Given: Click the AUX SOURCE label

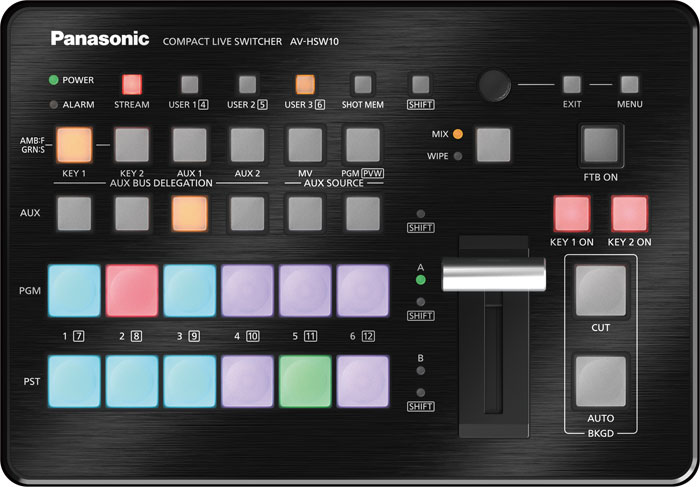Looking at the screenshot, I should (333, 183).
